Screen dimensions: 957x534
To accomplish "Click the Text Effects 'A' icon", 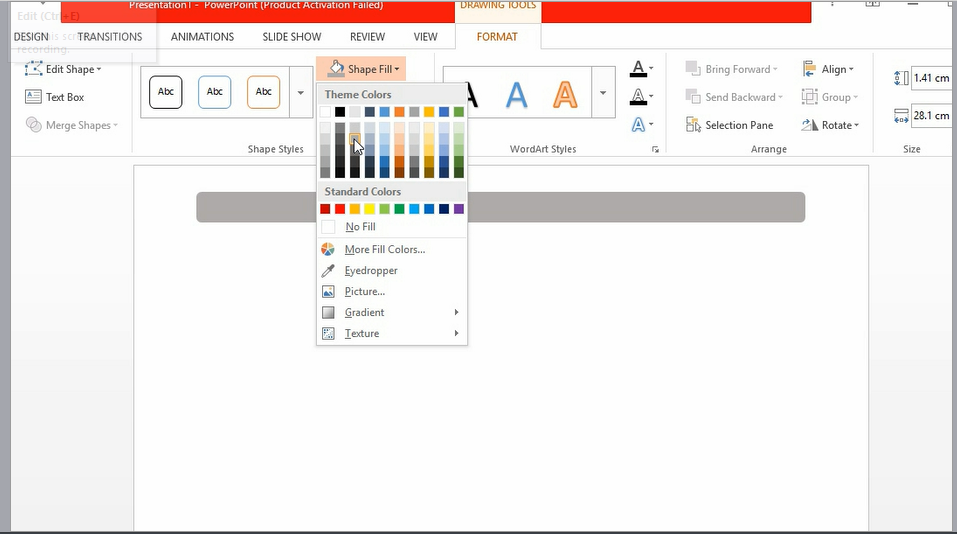I will click(638, 124).
